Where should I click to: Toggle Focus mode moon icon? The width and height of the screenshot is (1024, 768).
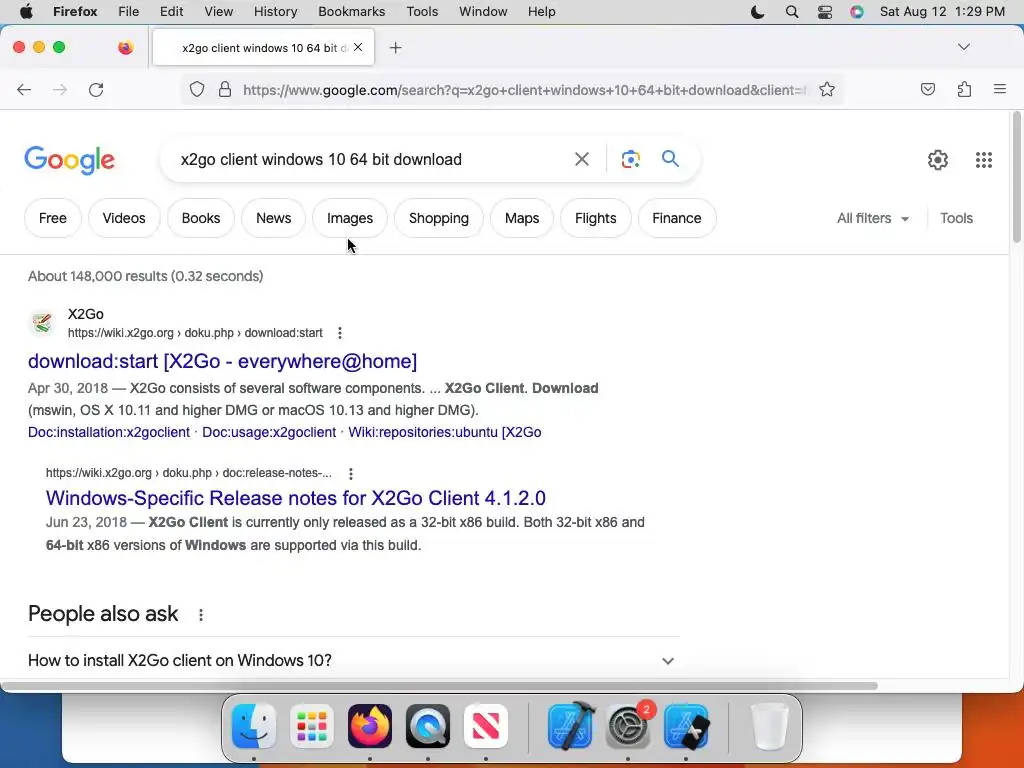758,12
